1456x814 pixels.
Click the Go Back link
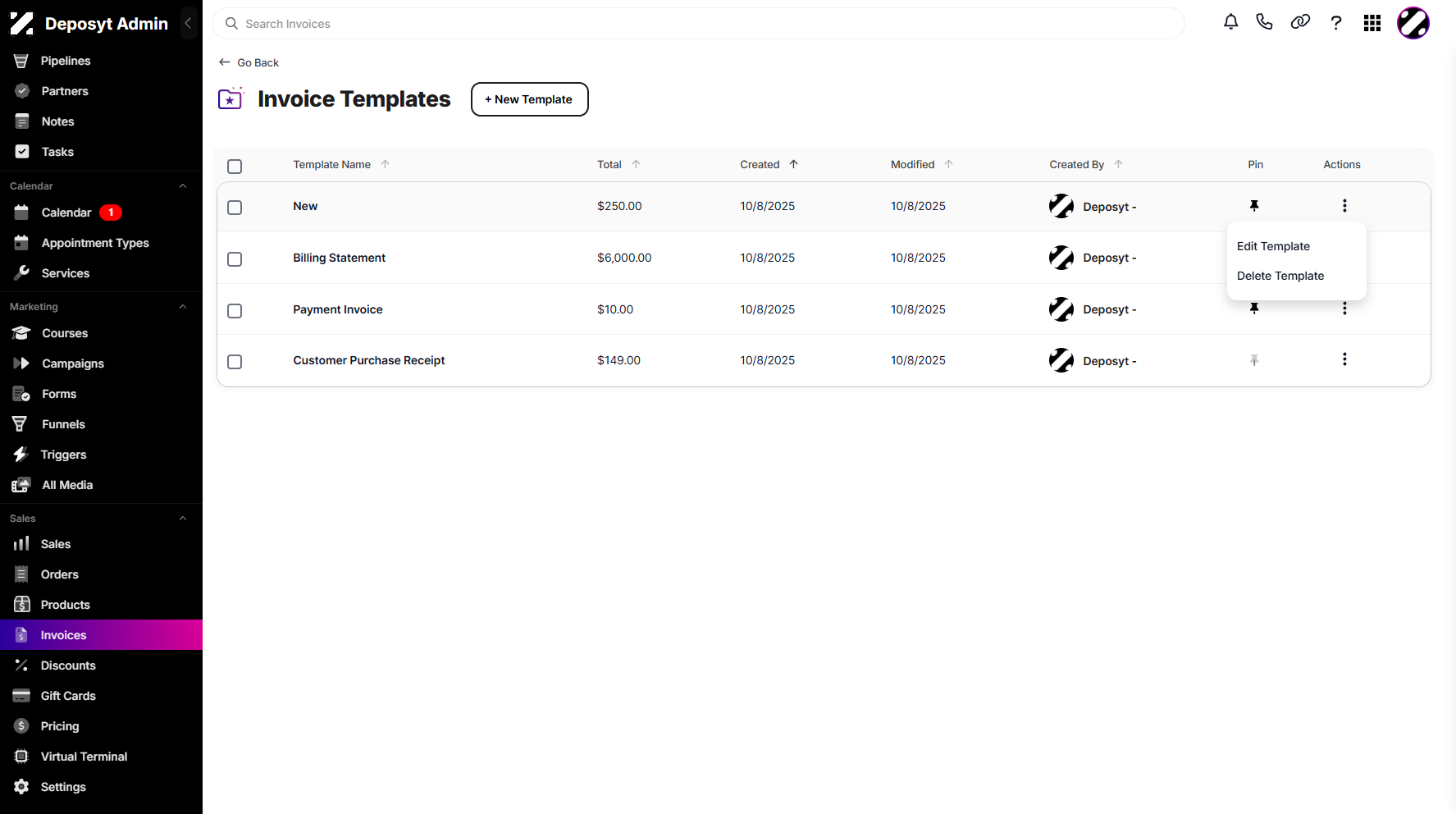(249, 62)
